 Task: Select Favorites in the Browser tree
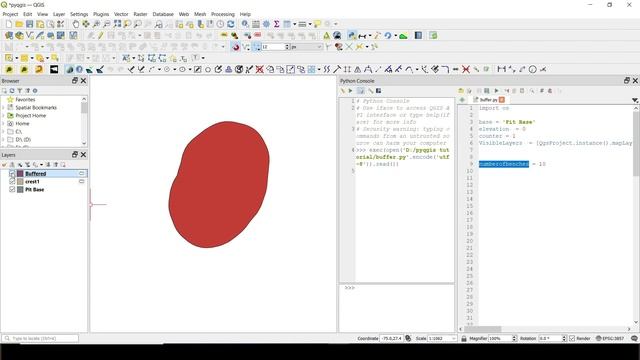click(25, 100)
